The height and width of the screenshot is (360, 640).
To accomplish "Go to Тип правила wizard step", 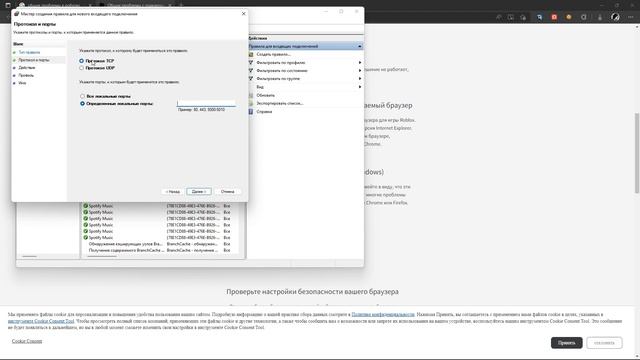I will pyautogui.click(x=29, y=52).
